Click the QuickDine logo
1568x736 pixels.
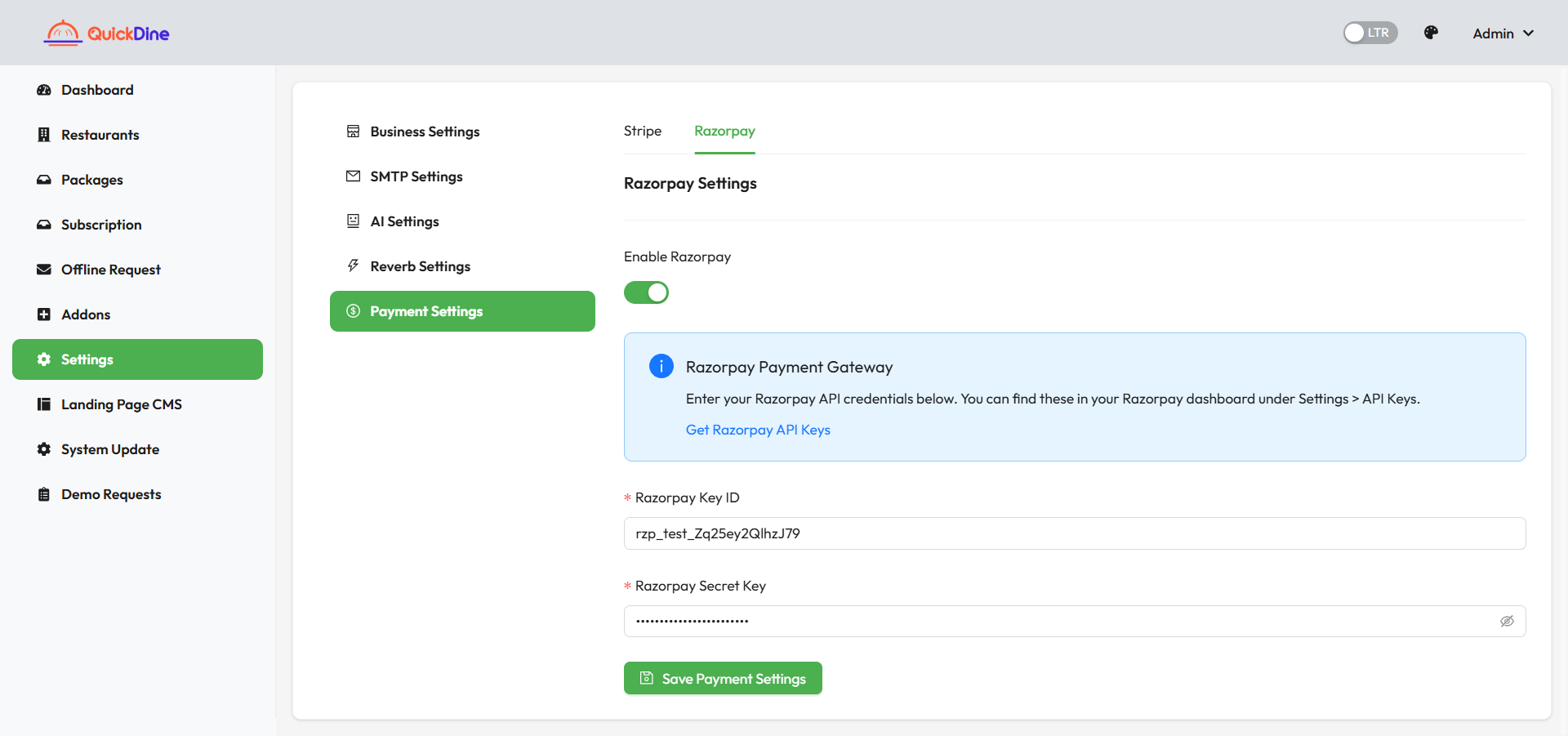106,33
